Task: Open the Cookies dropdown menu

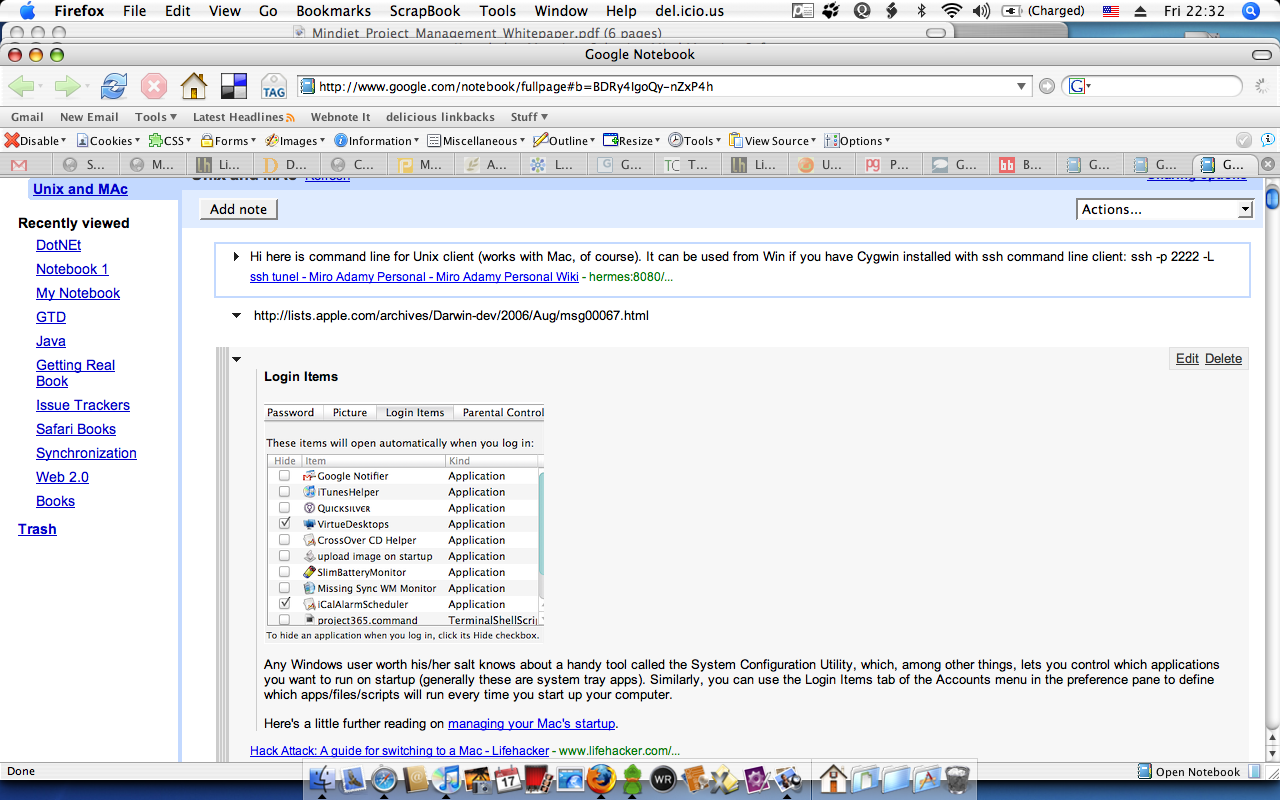Action: point(109,141)
